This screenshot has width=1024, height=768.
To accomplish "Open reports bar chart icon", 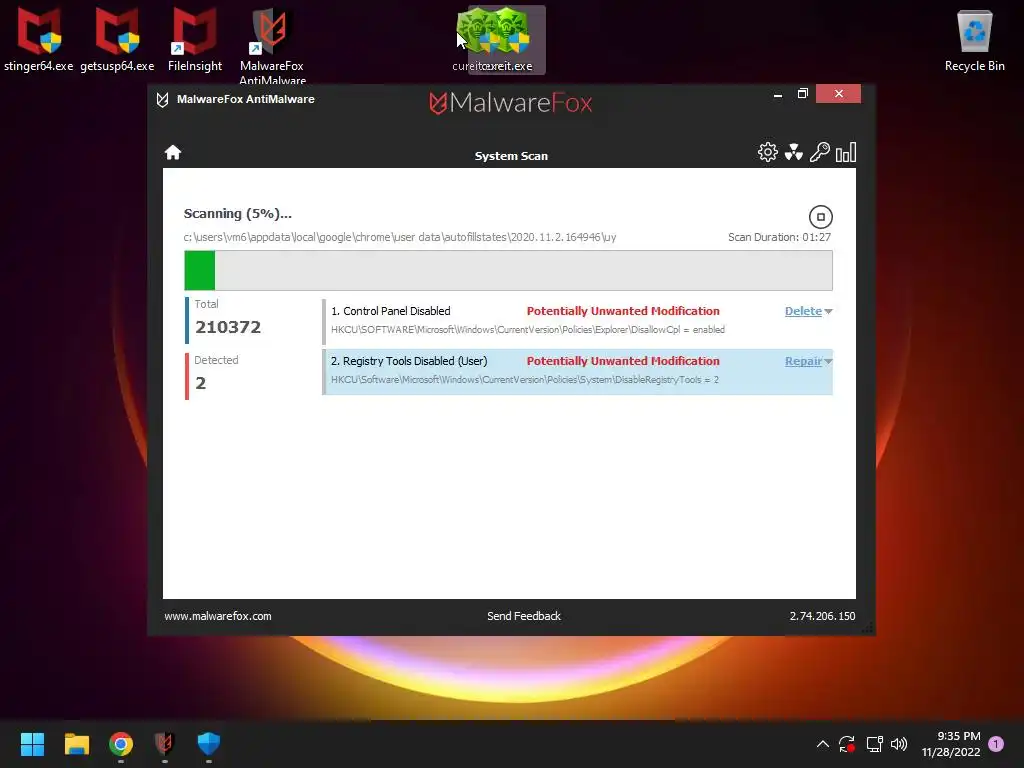I will point(846,152).
